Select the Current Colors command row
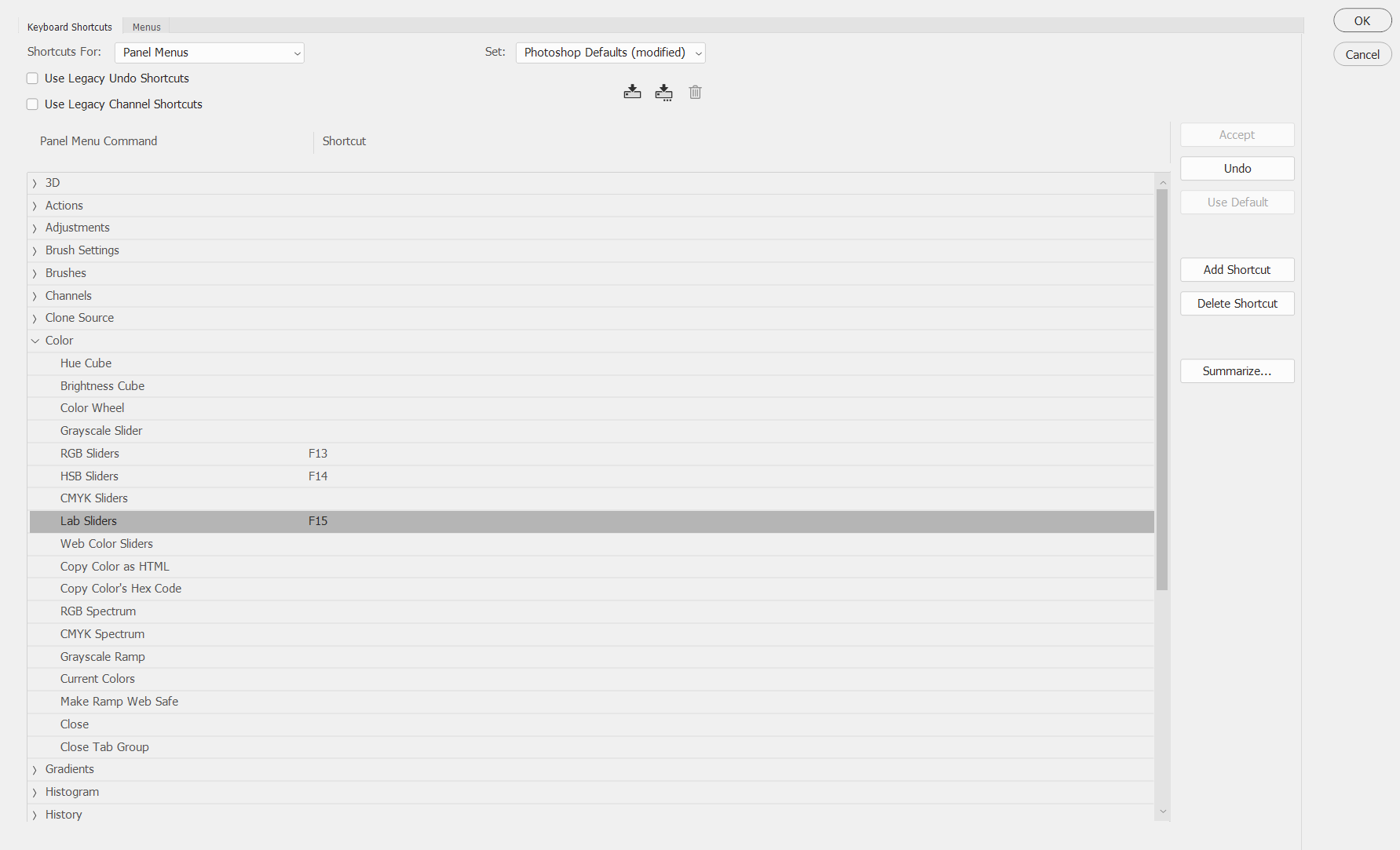This screenshot has height=850, width=1400. pos(591,679)
